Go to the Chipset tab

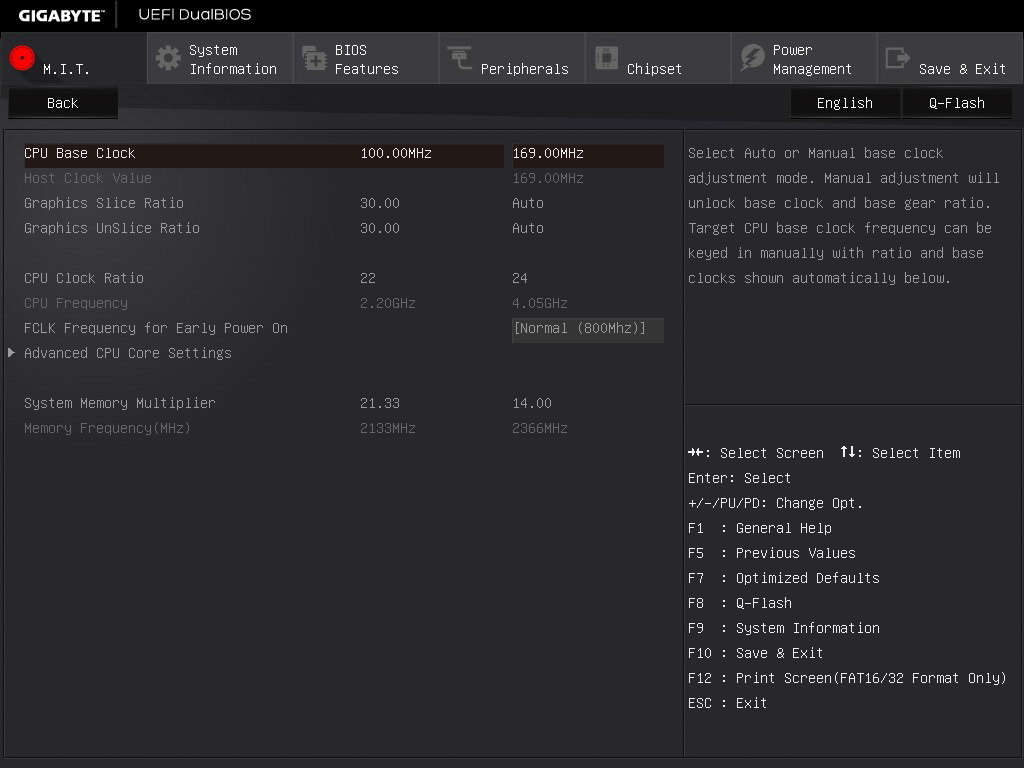pyautogui.click(x=658, y=59)
